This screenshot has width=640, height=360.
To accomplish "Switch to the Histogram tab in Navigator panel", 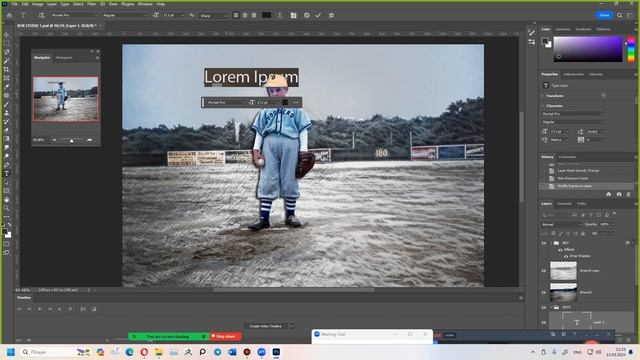I will (x=64, y=58).
